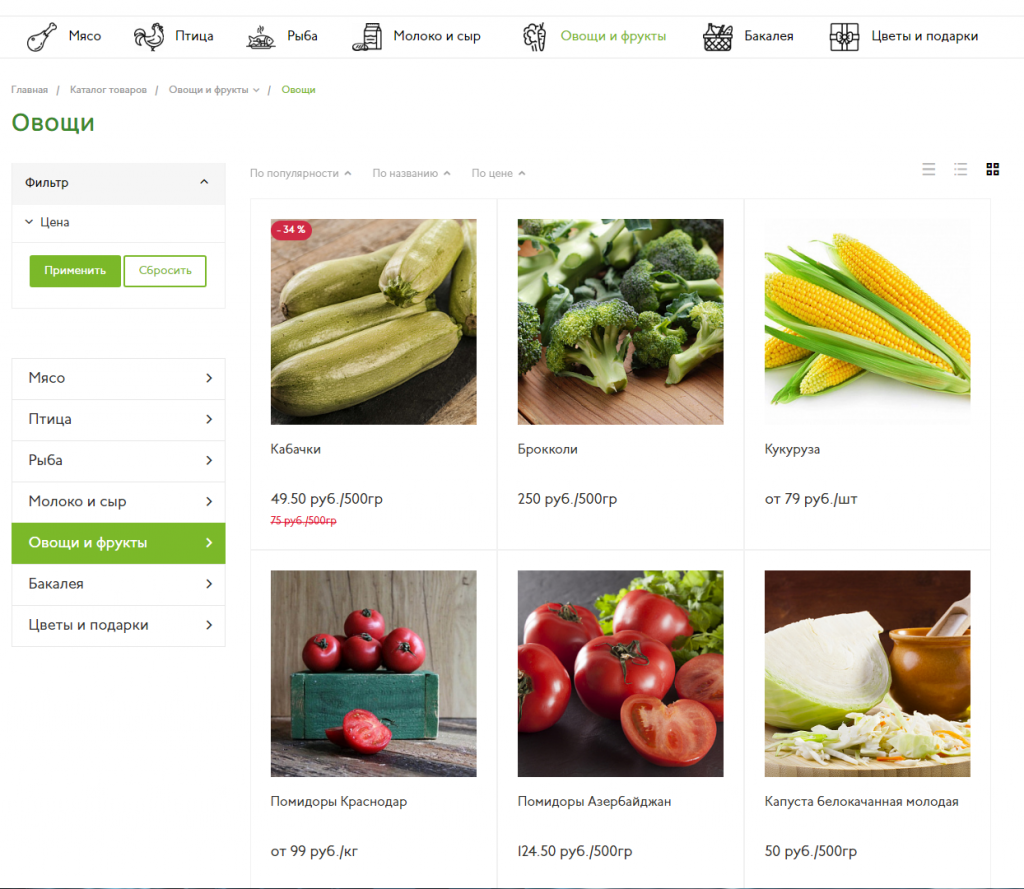Expand the Цена filter section
This screenshot has width=1024, height=889.
(47, 222)
